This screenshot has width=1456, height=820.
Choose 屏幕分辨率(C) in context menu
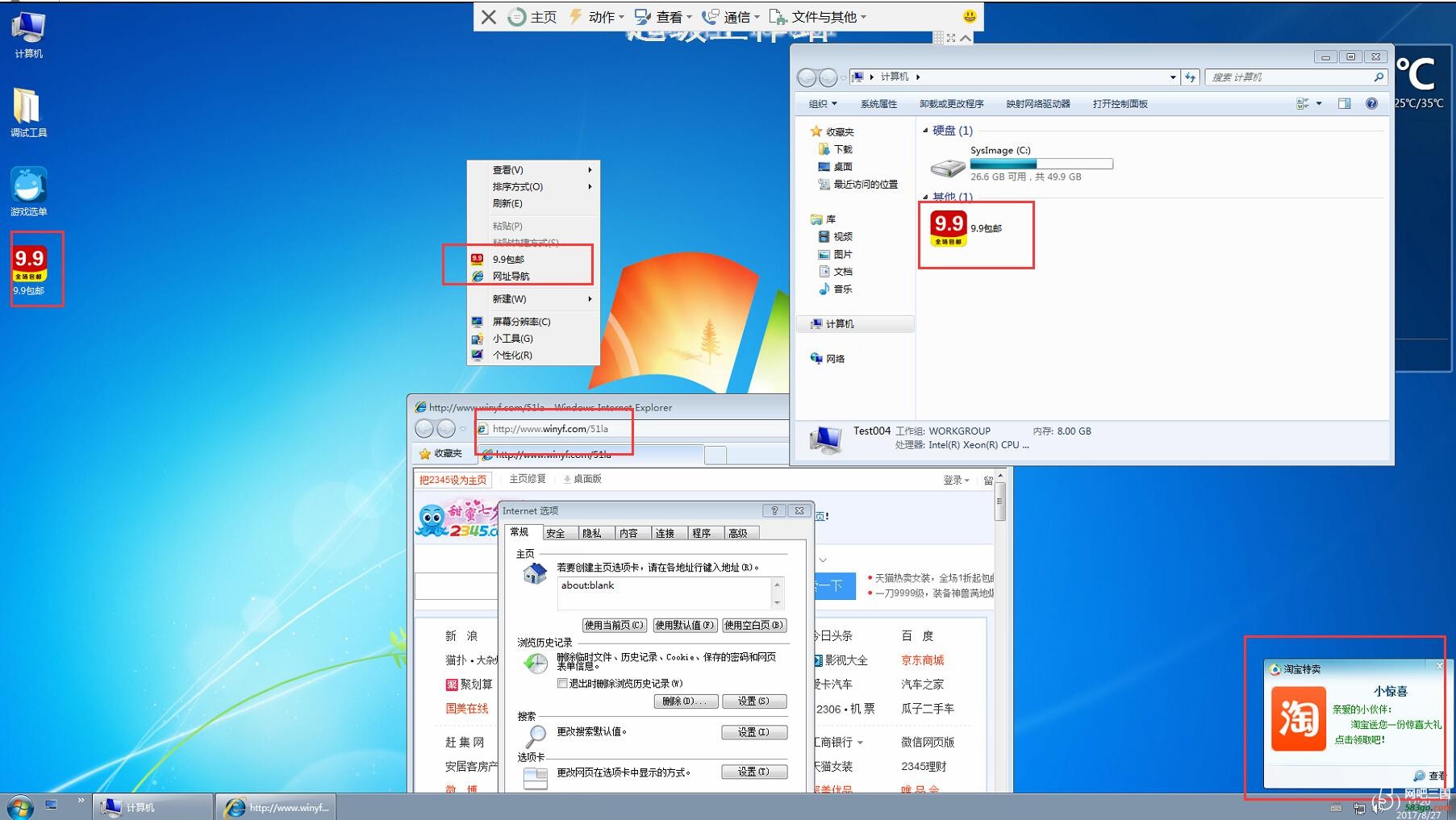(x=533, y=322)
